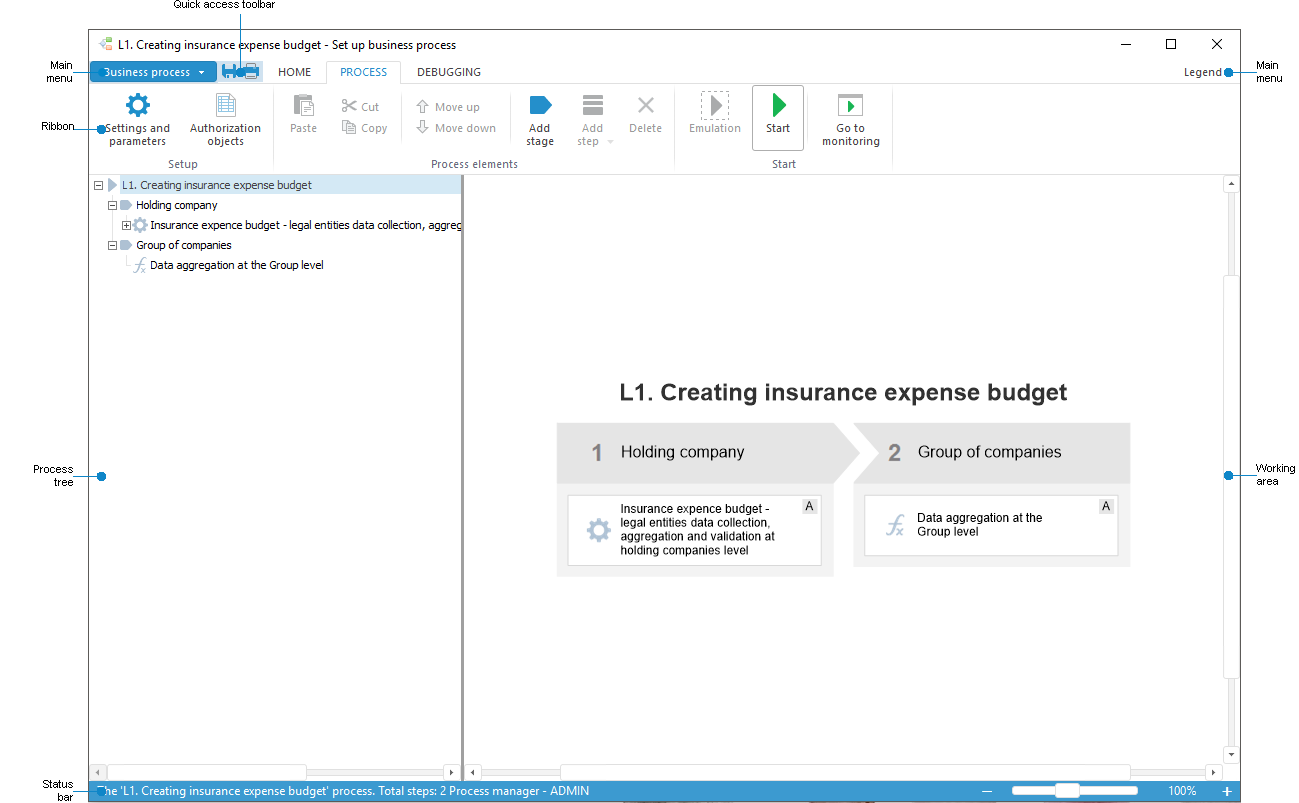Save using the quick access toolbar icon
Image resolution: width=1299 pixels, height=803 pixels.
pyautogui.click(x=230, y=71)
